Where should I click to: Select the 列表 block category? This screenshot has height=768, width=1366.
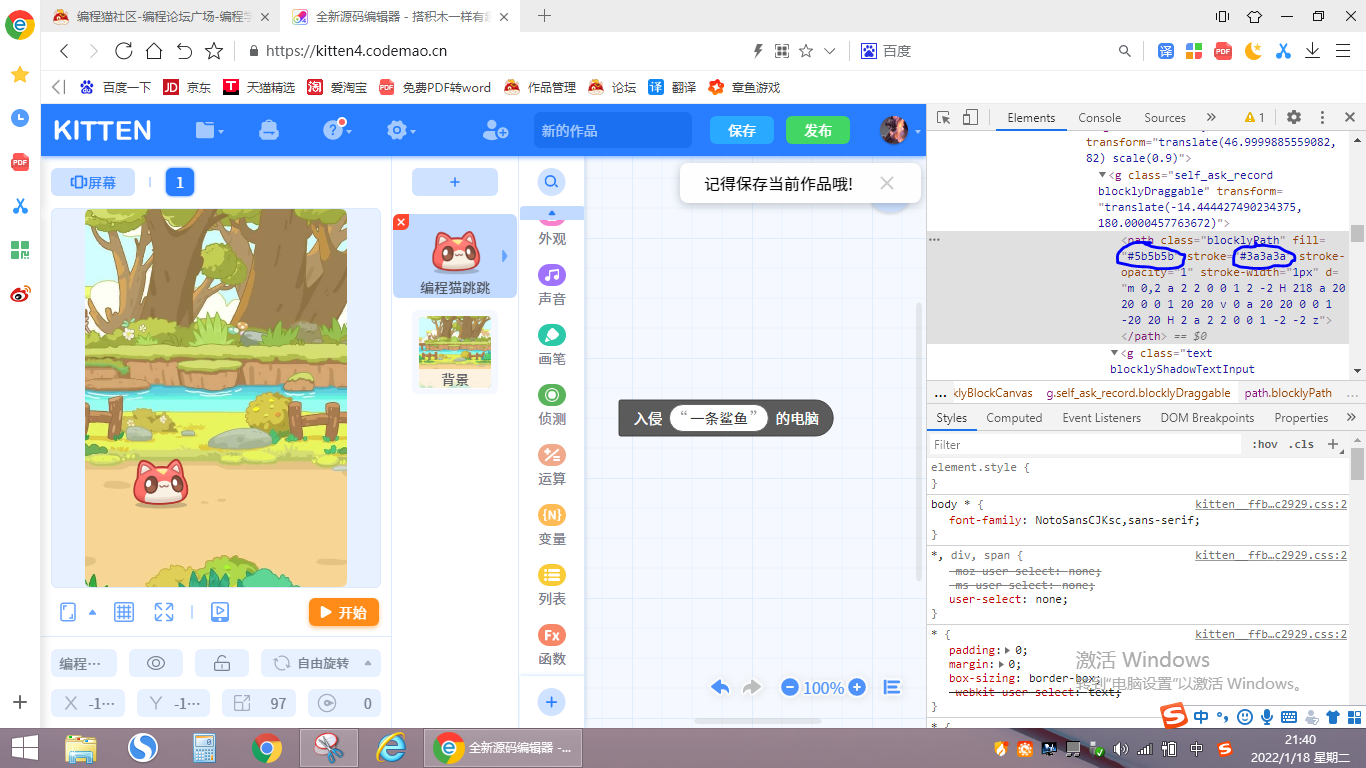tap(552, 585)
